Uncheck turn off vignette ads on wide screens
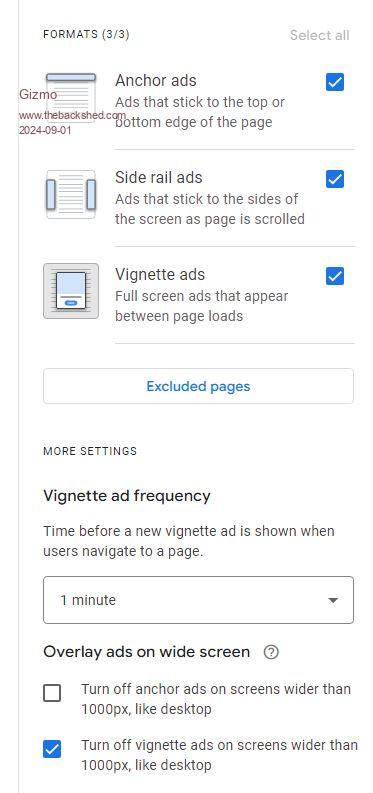This screenshot has width=373, height=793. pyautogui.click(x=52, y=749)
